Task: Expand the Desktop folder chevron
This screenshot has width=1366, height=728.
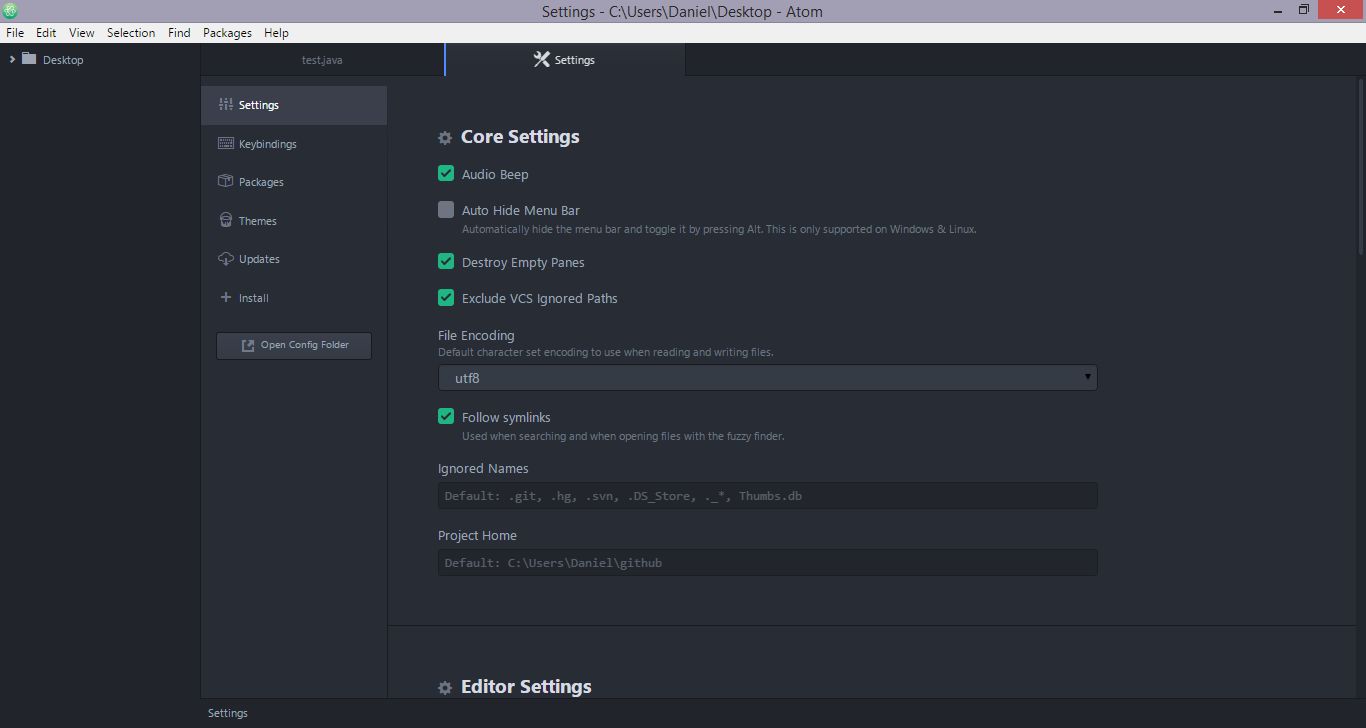Action: [12, 59]
